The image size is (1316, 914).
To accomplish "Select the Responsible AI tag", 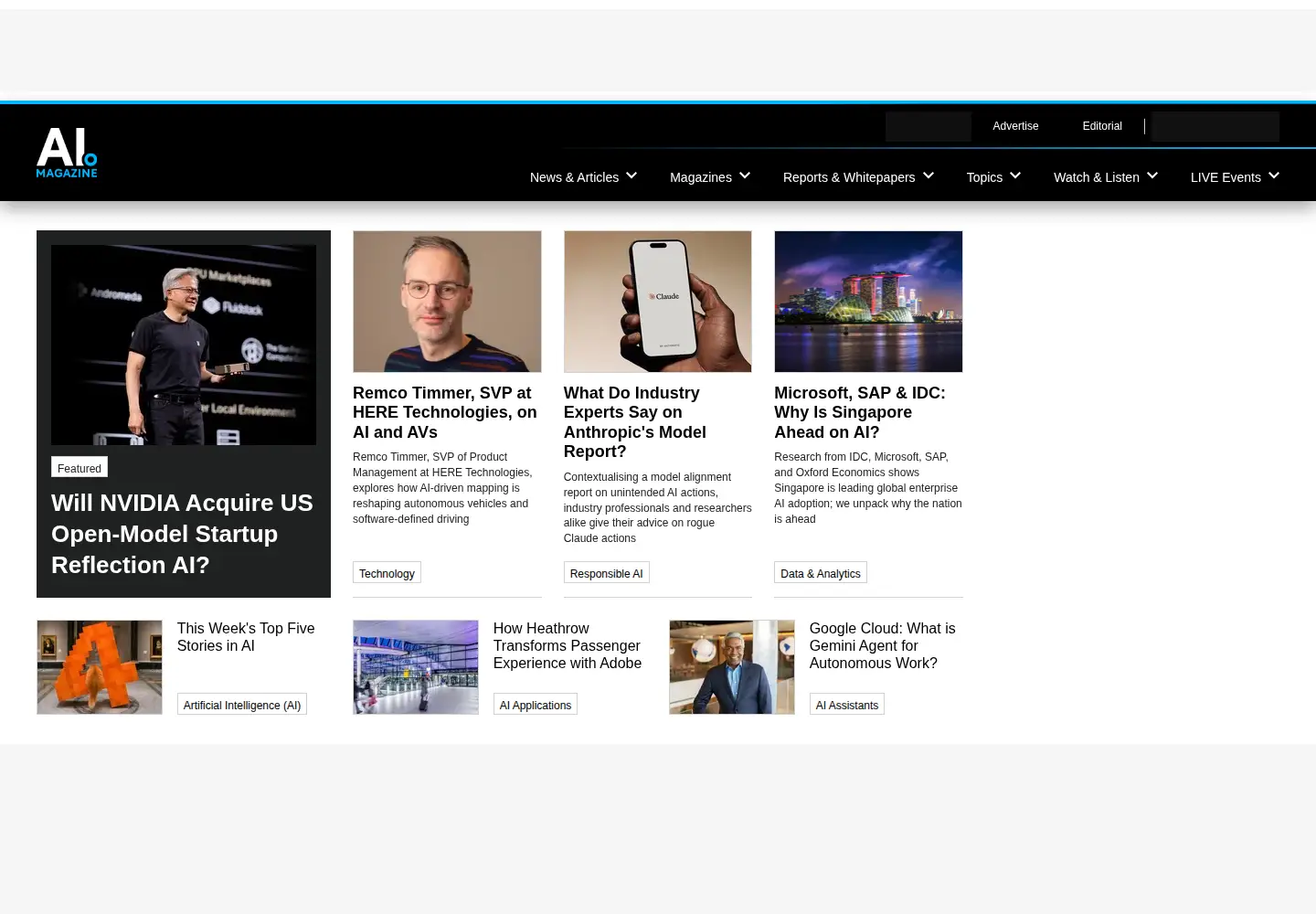I will pyautogui.click(x=606, y=573).
